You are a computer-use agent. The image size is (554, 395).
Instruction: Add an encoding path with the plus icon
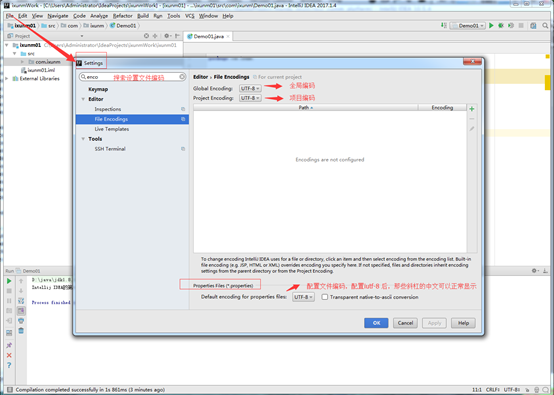[x=472, y=109]
